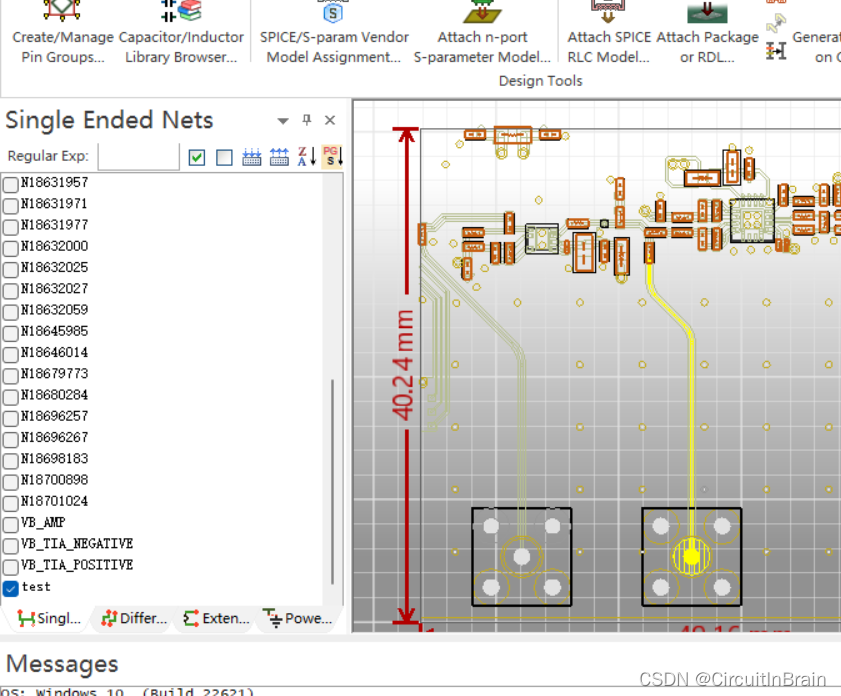Click PG/S sort nets icon
The height and width of the screenshot is (696, 841).
tap(332, 157)
